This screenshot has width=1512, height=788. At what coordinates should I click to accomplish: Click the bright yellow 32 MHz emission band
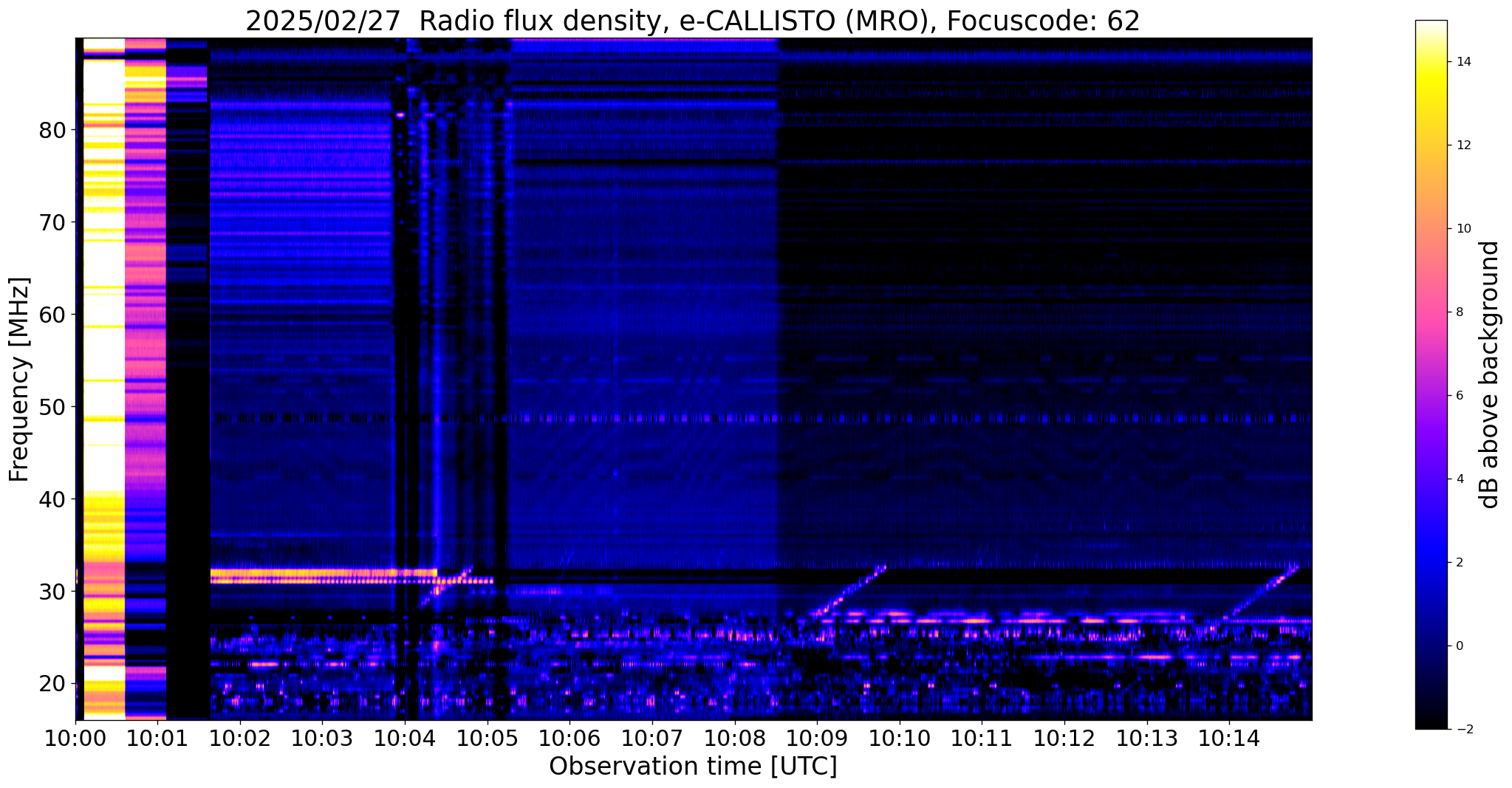click(324, 572)
